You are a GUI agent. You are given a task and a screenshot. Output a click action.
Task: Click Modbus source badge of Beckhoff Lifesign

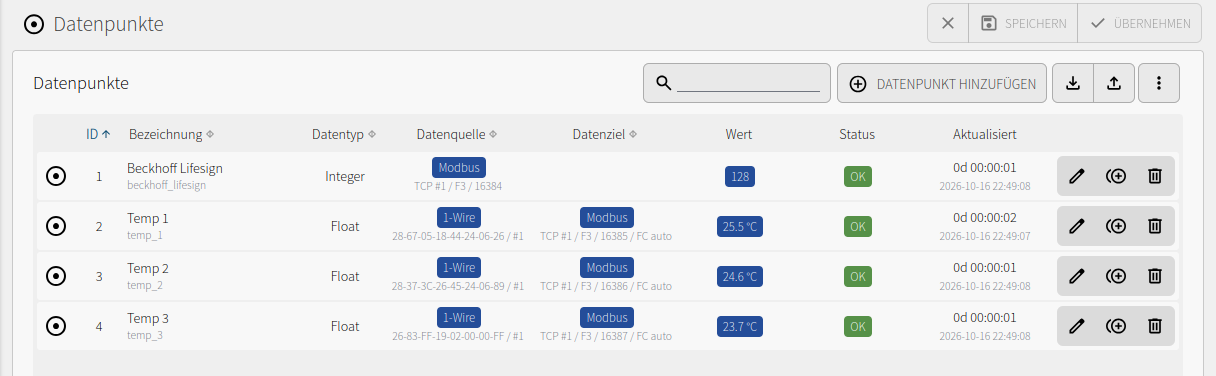[459, 167]
